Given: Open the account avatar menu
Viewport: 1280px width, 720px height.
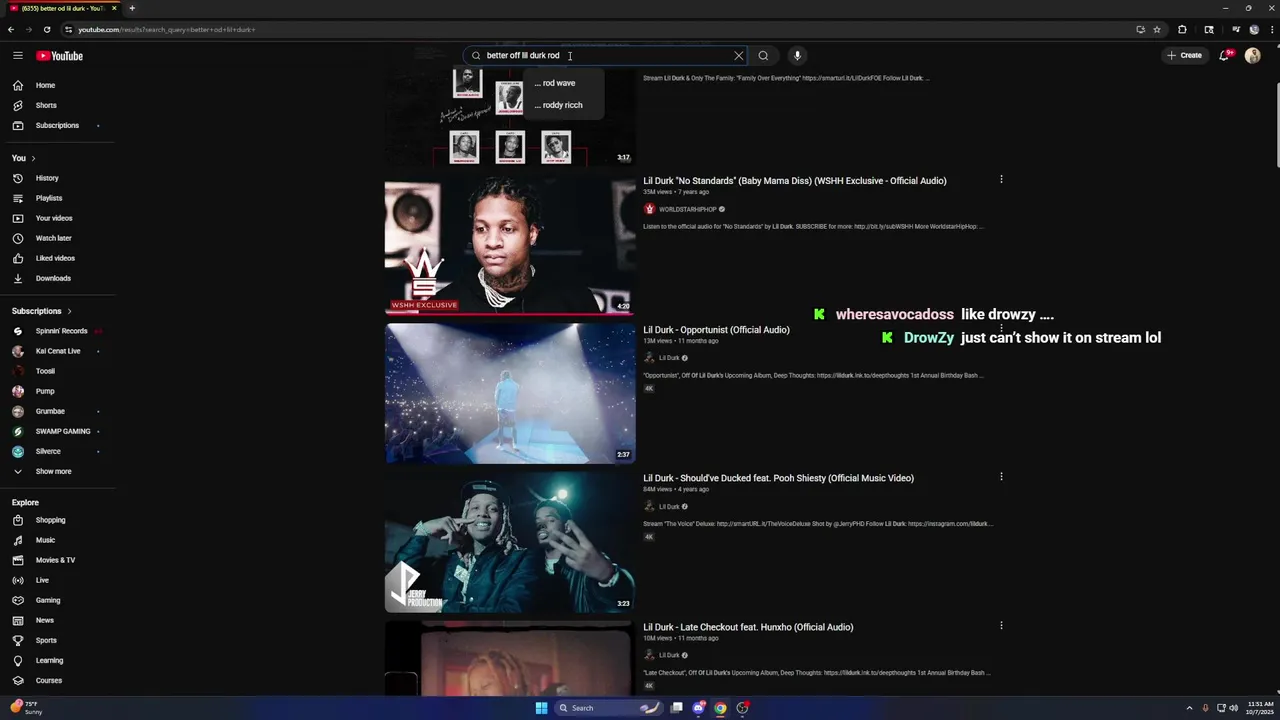Looking at the screenshot, I should (x=1252, y=56).
